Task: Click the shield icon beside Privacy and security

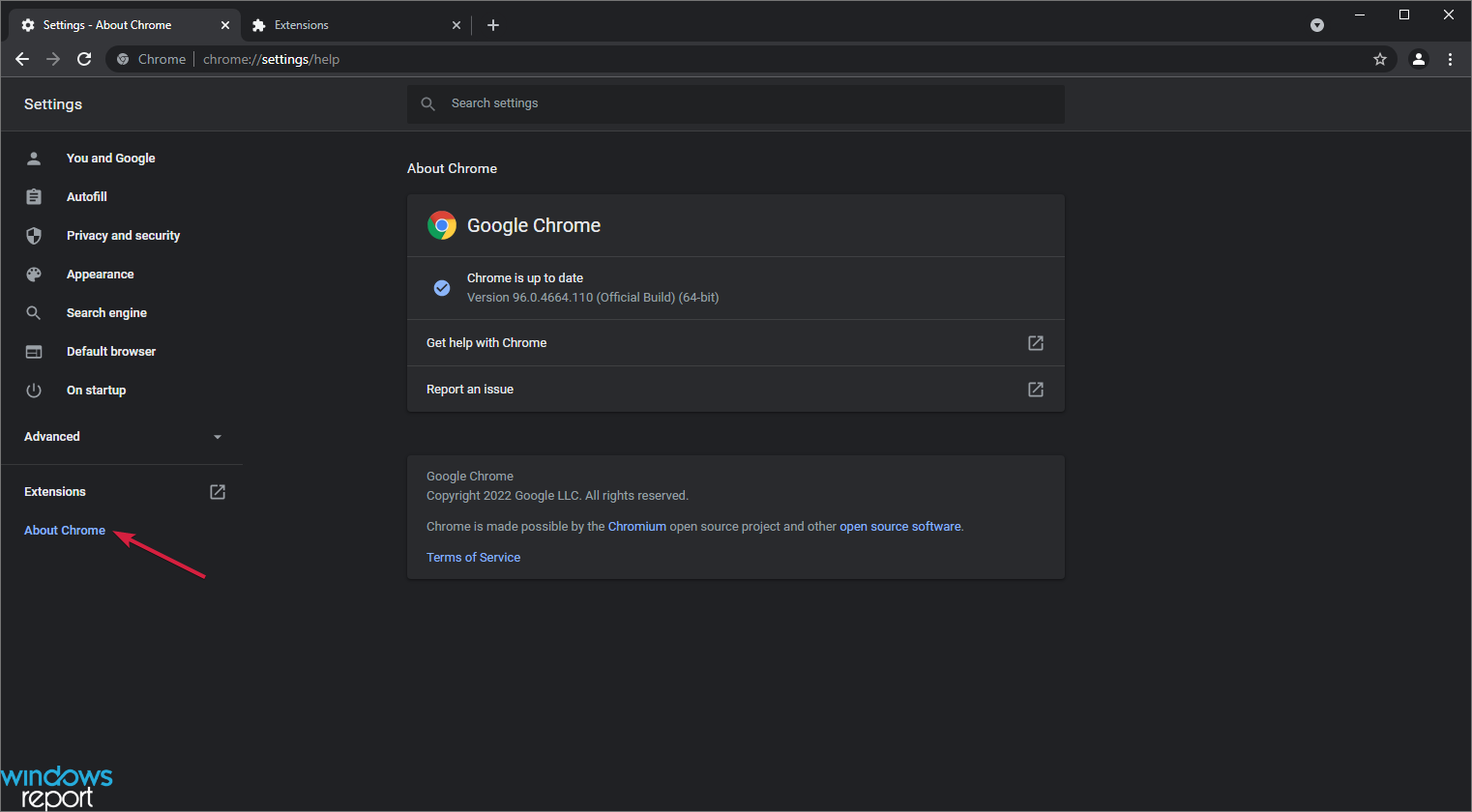Action: 34,236
